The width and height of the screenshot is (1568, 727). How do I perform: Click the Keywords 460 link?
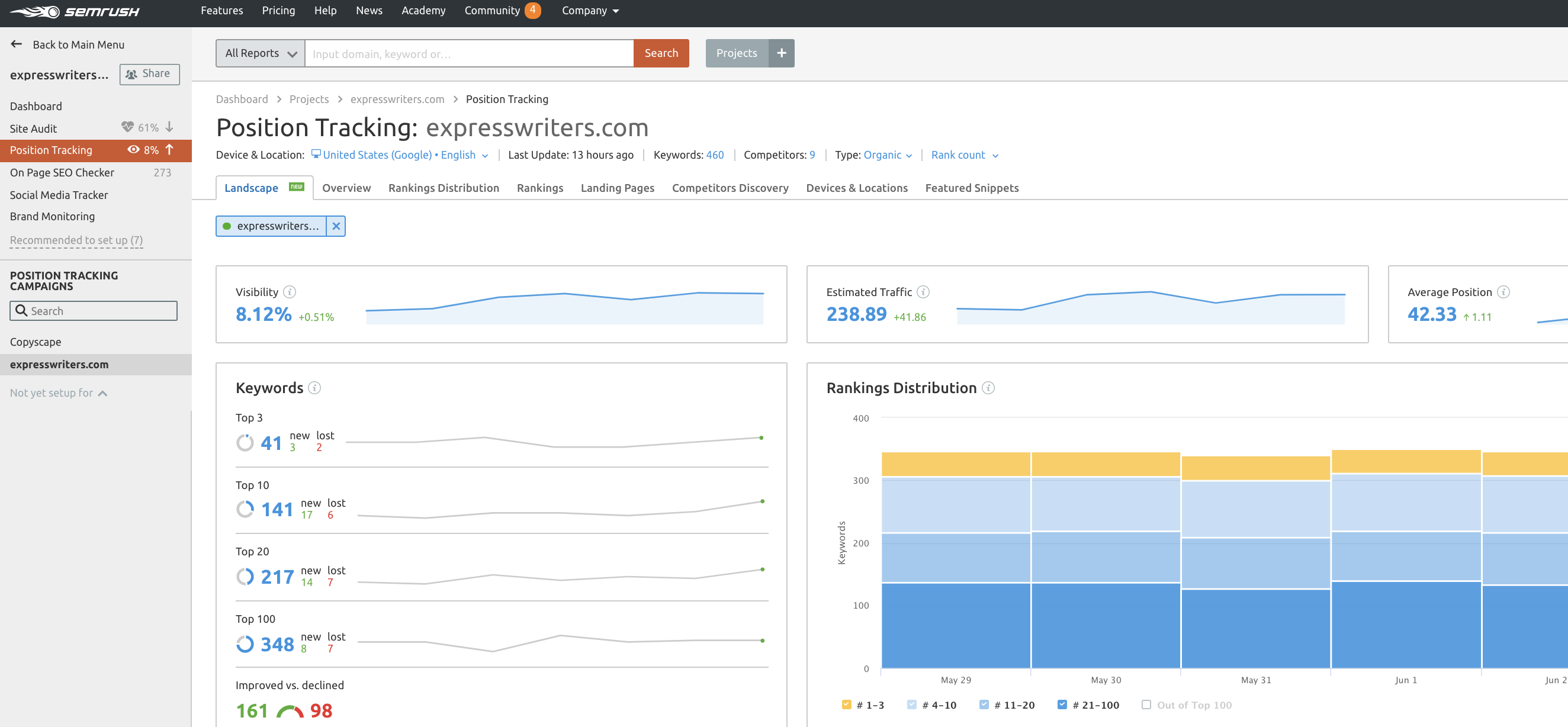pyautogui.click(x=715, y=155)
